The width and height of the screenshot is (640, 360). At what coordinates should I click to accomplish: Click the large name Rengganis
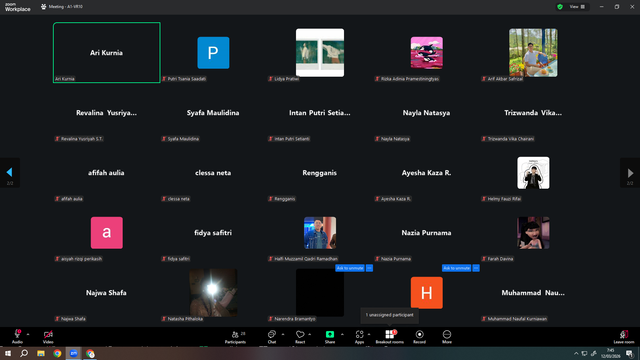coord(320,173)
